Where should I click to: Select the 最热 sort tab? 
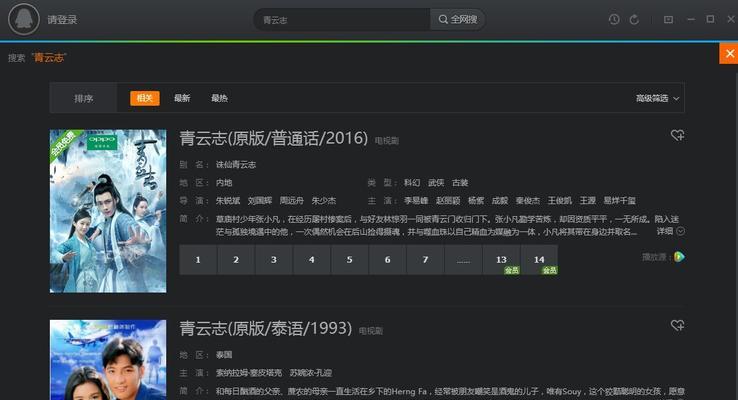click(x=219, y=98)
